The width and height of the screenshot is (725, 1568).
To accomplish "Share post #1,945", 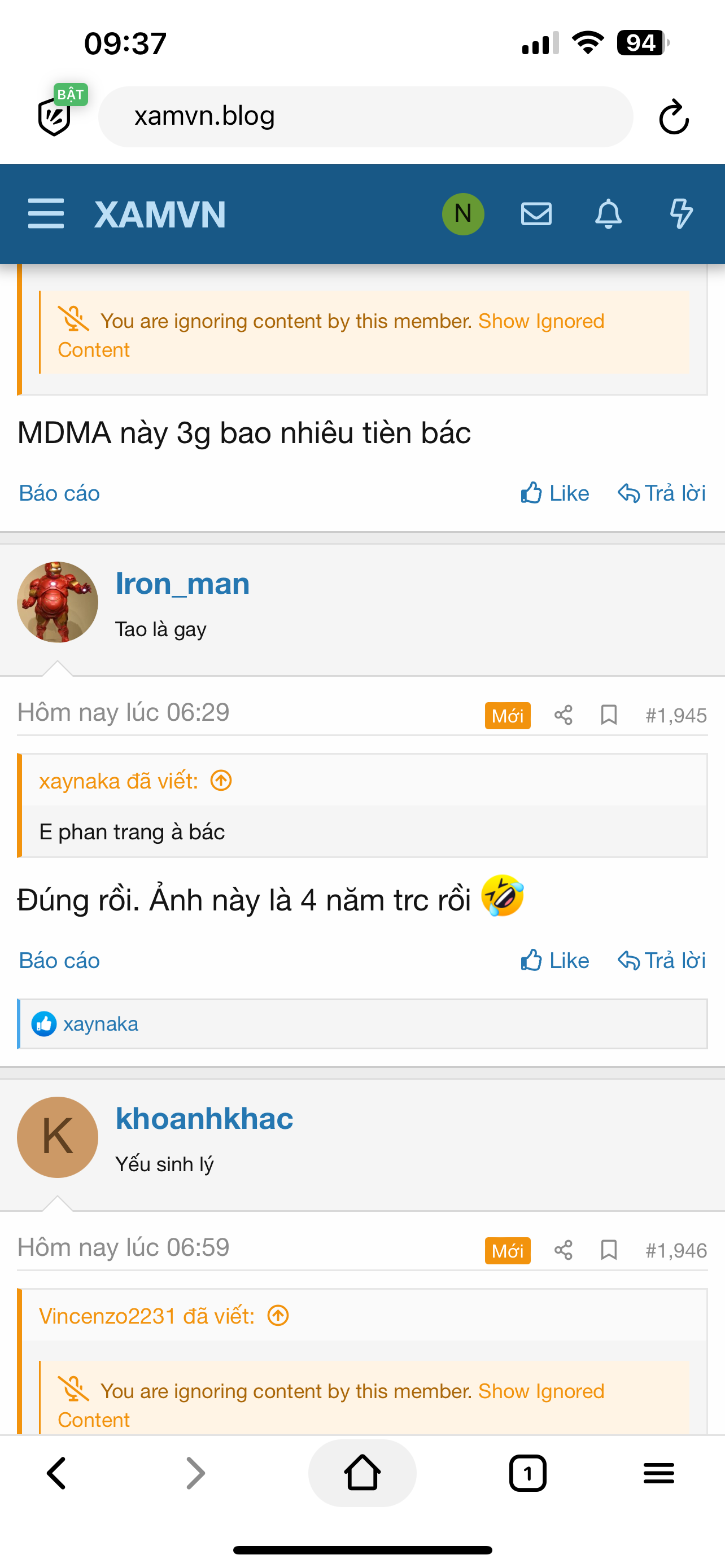I will coord(563,715).
